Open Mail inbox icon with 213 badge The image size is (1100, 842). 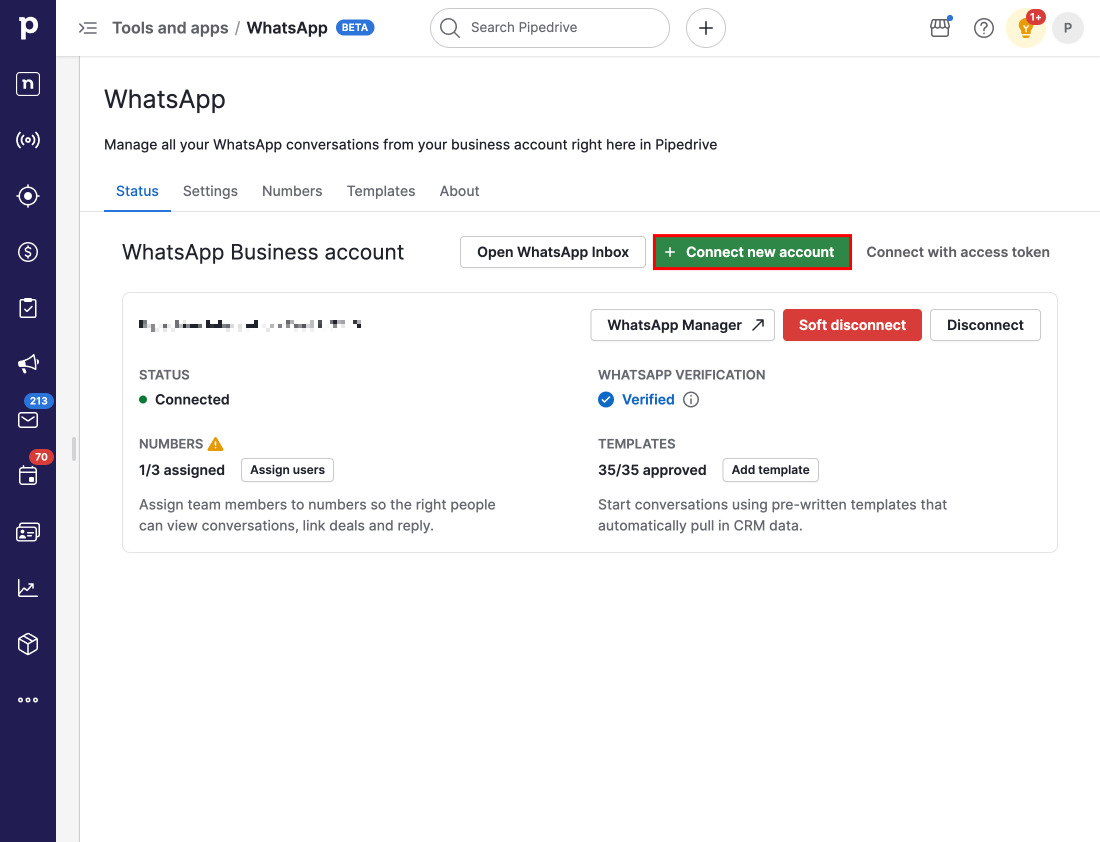click(x=27, y=420)
